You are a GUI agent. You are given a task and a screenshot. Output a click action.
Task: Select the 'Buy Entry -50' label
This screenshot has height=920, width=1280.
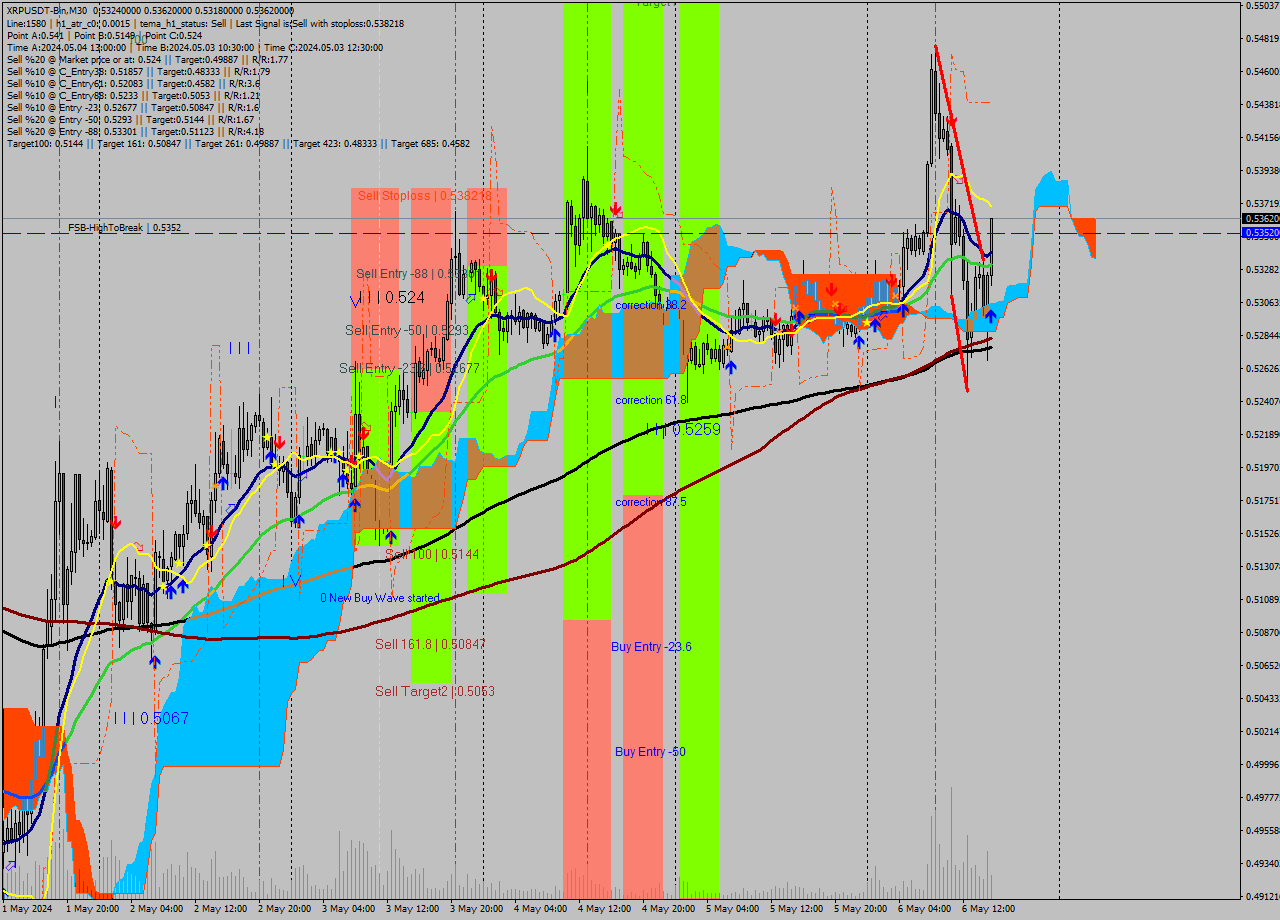pyautogui.click(x=650, y=751)
